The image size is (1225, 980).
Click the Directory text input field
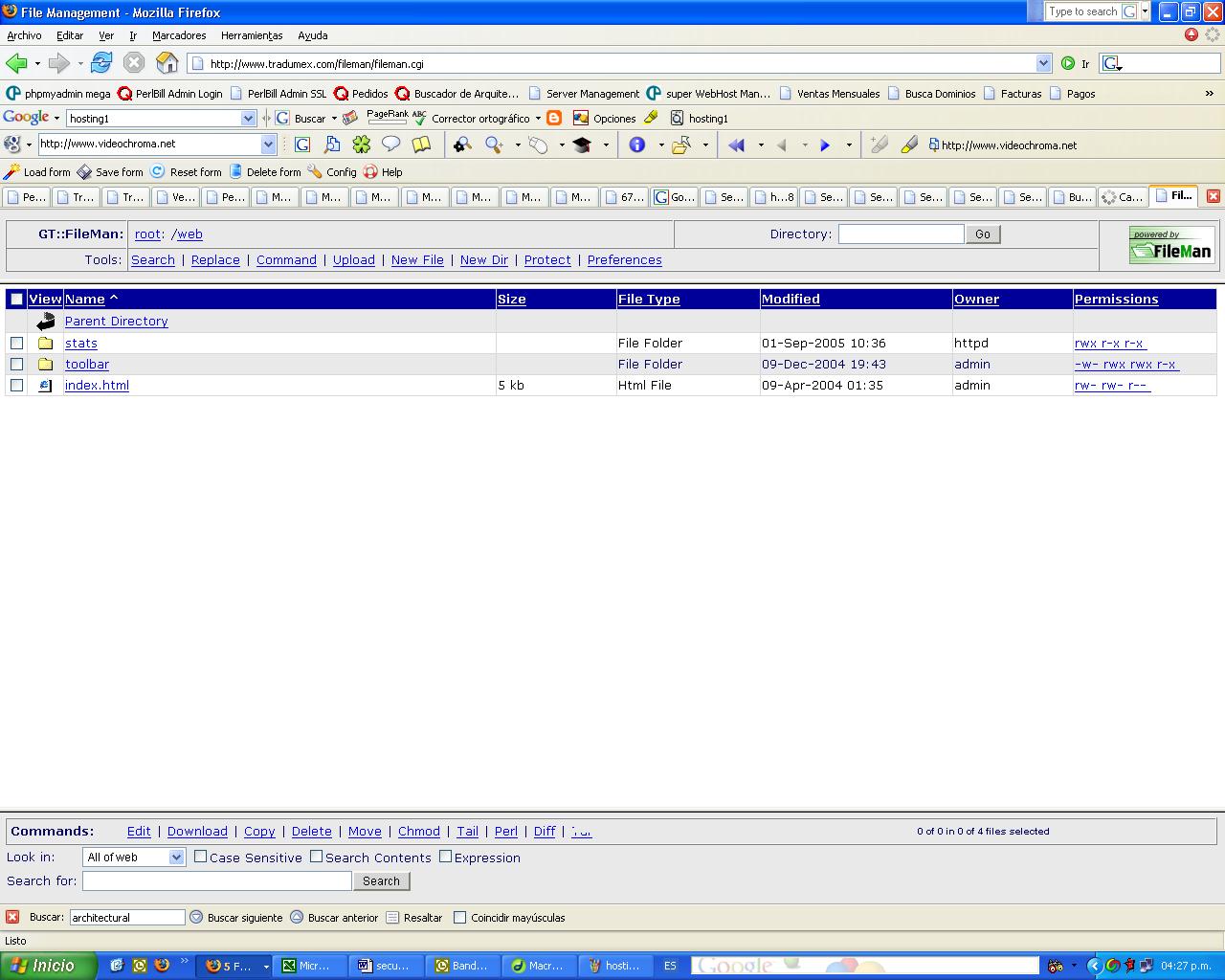(902, 234)
